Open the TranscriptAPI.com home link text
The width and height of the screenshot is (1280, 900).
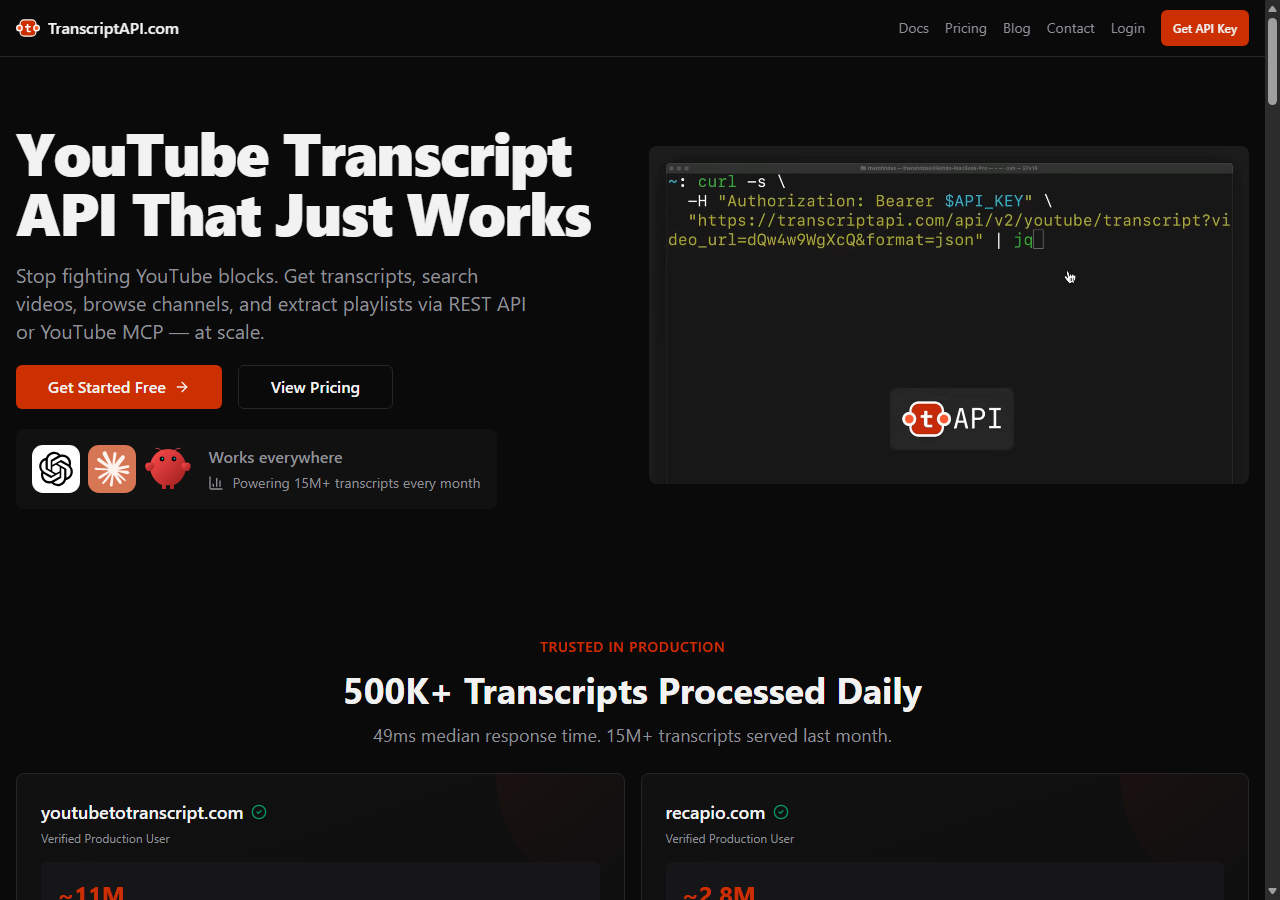[113, 28]
